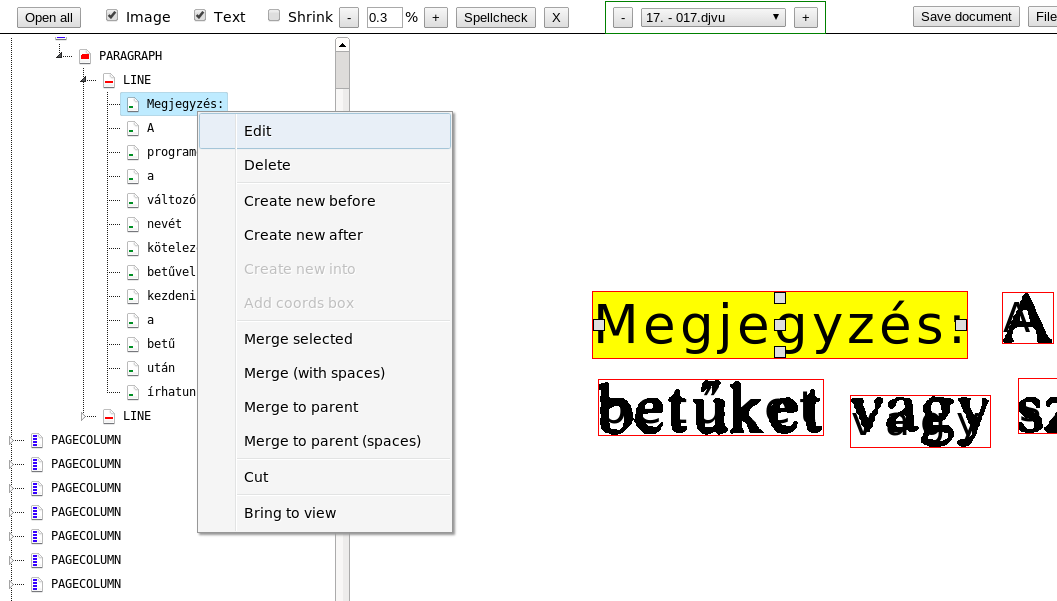Disable the Text checkbox
1057x601 pixels.
click(x=197, y=15)
